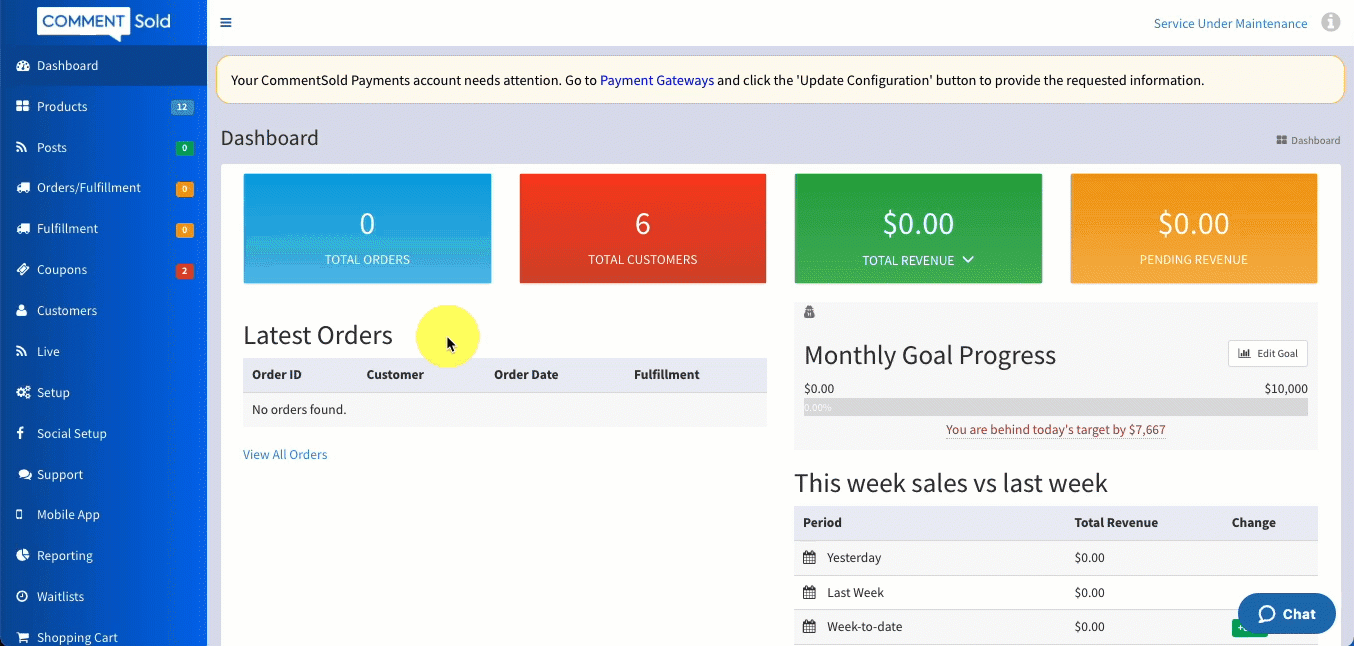Open the Chat support button
1354x646 pixels.
pyautogui.click(x=1286, y=614)
